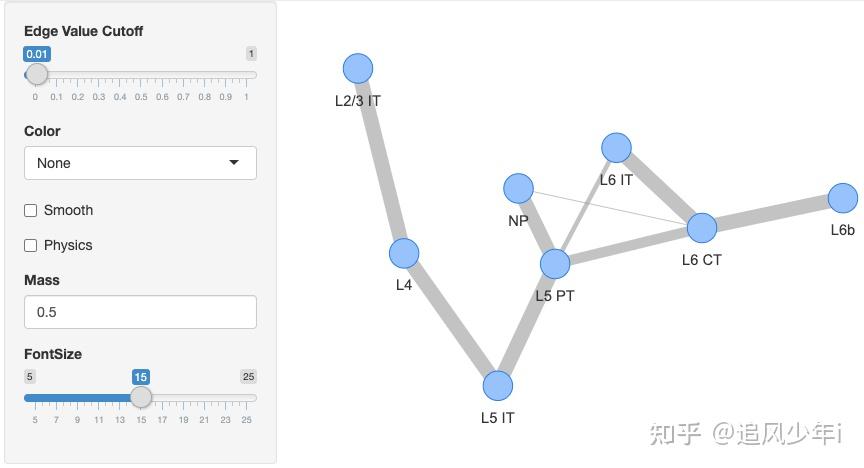
Task: Open the Color dropdown menu
Action: click(x=140, y=163)
